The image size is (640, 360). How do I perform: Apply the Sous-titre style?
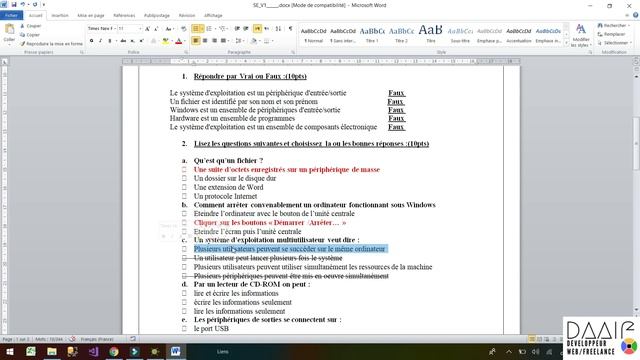click(460, 35)
